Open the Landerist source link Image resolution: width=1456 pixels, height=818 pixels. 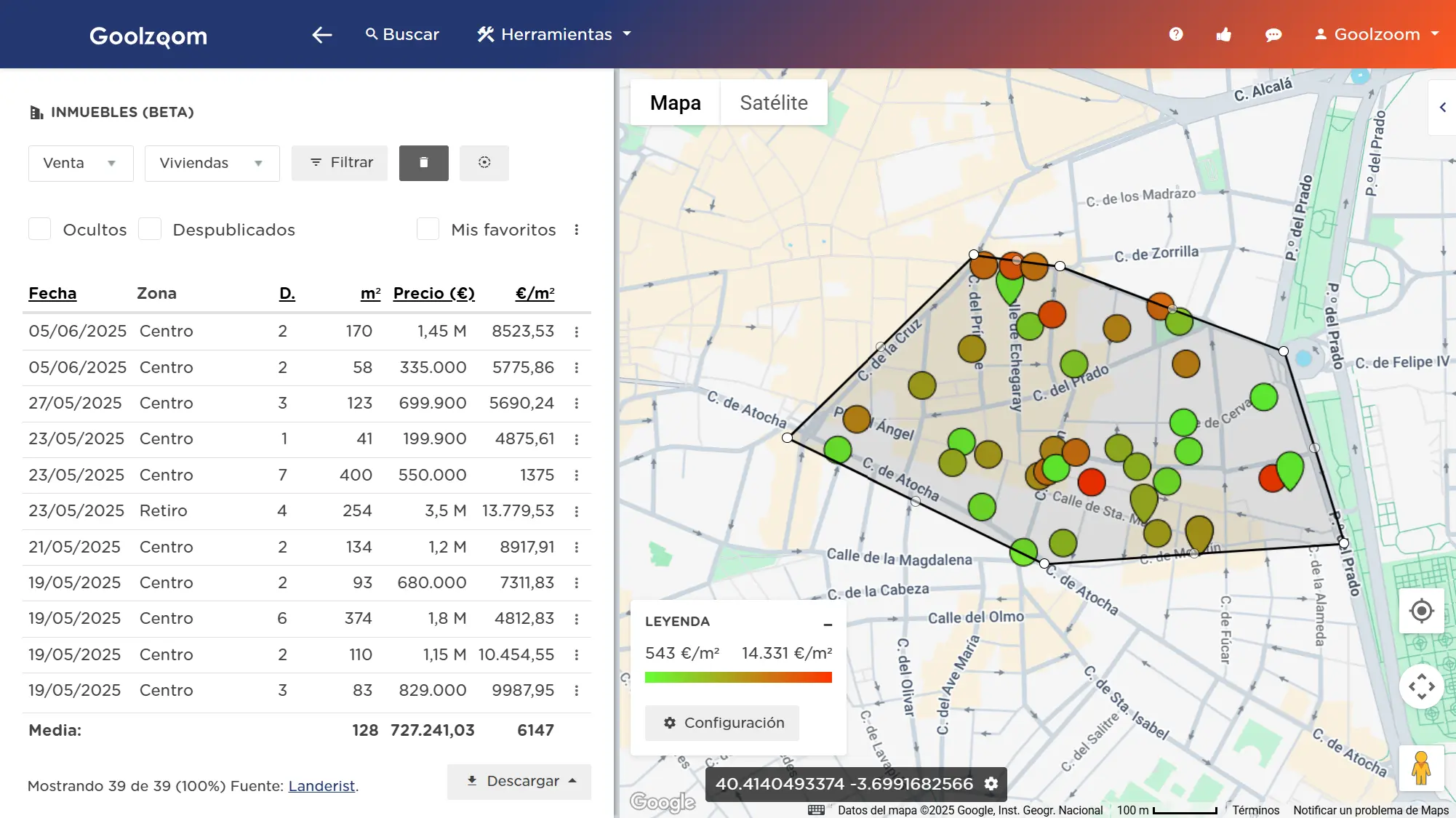coord(321,786)
